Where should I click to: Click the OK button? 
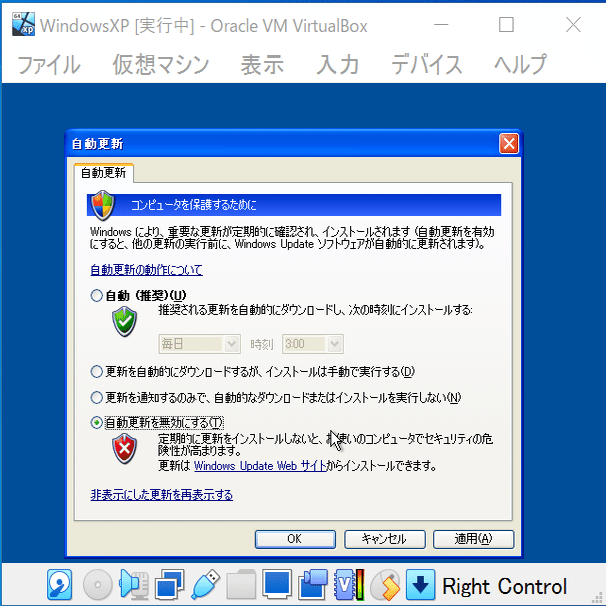click(295, 539)
